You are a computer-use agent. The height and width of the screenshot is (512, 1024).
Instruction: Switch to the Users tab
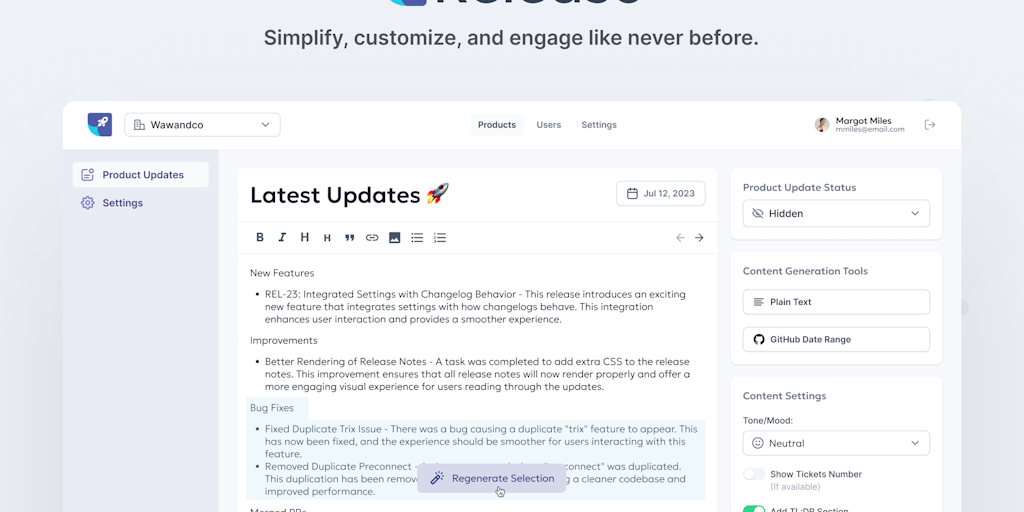[x=549, y=125]
